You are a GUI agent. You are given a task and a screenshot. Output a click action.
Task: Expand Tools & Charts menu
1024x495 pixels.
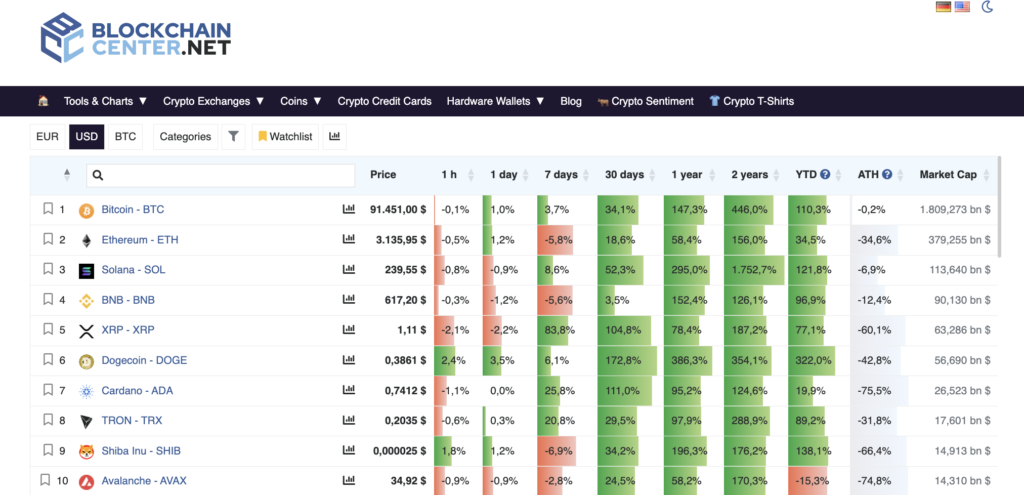pyautogui.click(x=105, y=101)
